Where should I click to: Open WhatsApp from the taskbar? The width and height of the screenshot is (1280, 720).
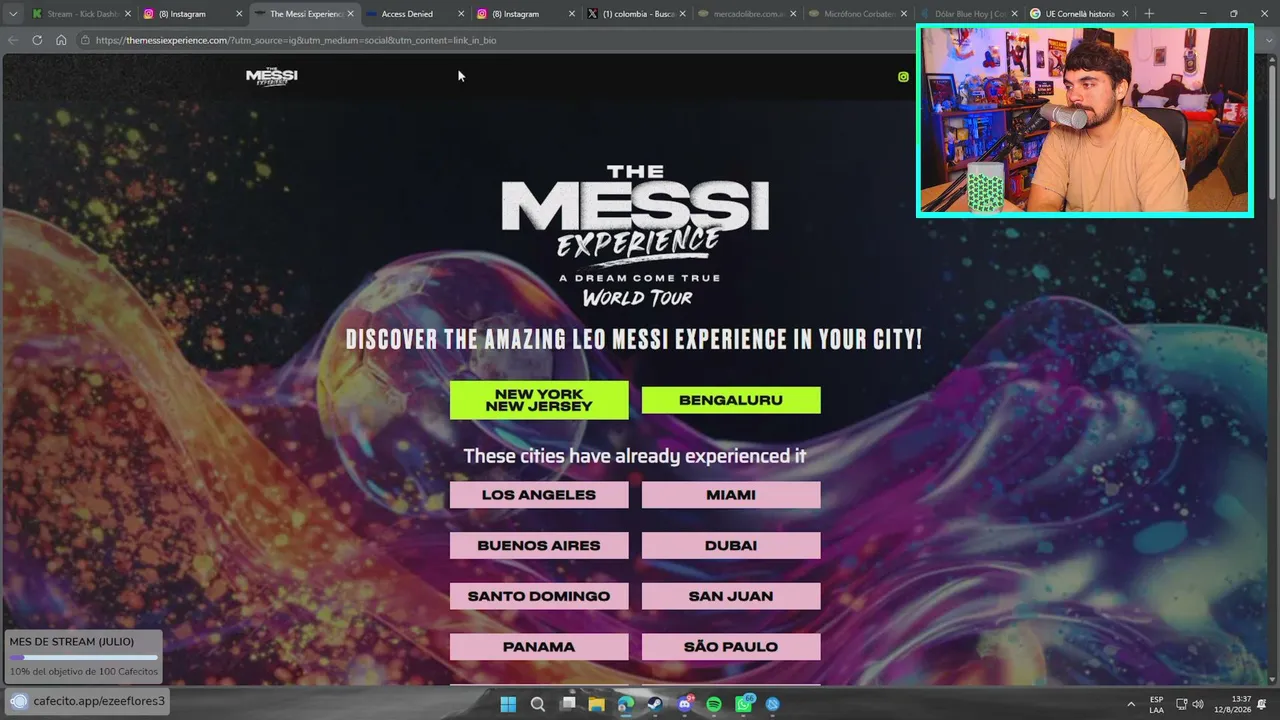(x=744, y=704)
